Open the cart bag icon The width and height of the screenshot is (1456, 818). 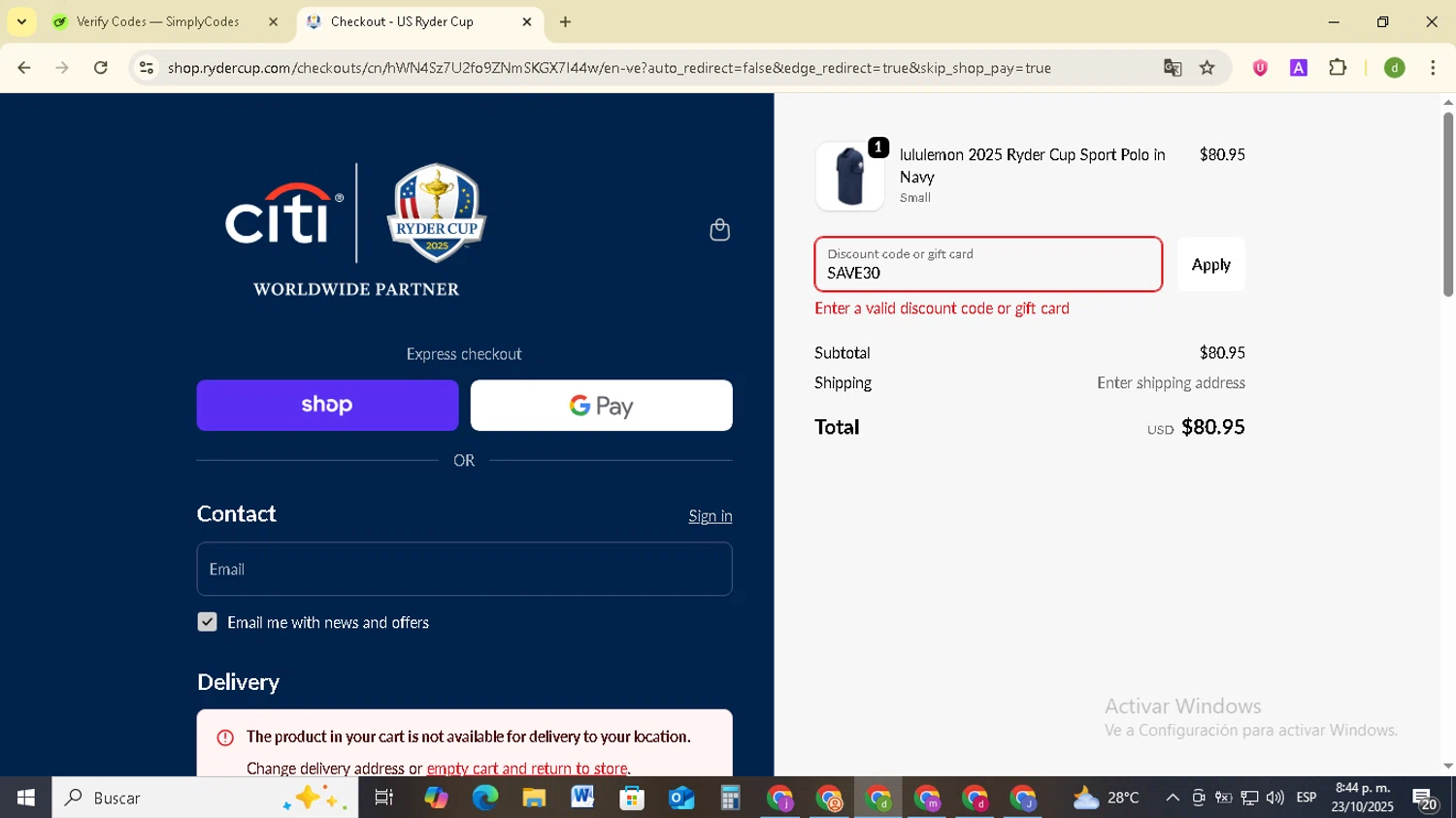pyautogui.click(x=719, y=230)
